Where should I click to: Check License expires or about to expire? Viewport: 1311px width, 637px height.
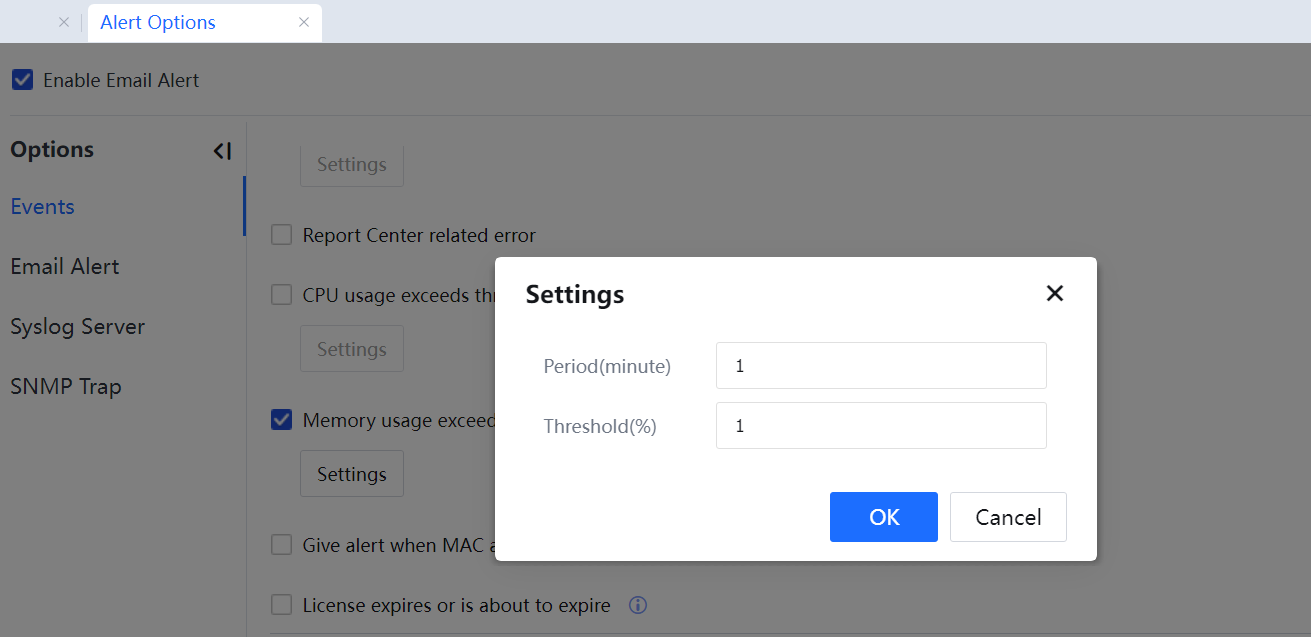pos(282,605)
